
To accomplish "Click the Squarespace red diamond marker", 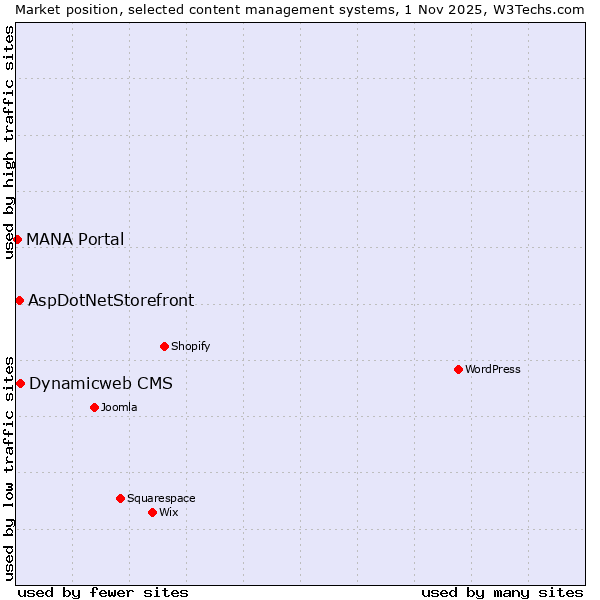I will click(120, 498).
